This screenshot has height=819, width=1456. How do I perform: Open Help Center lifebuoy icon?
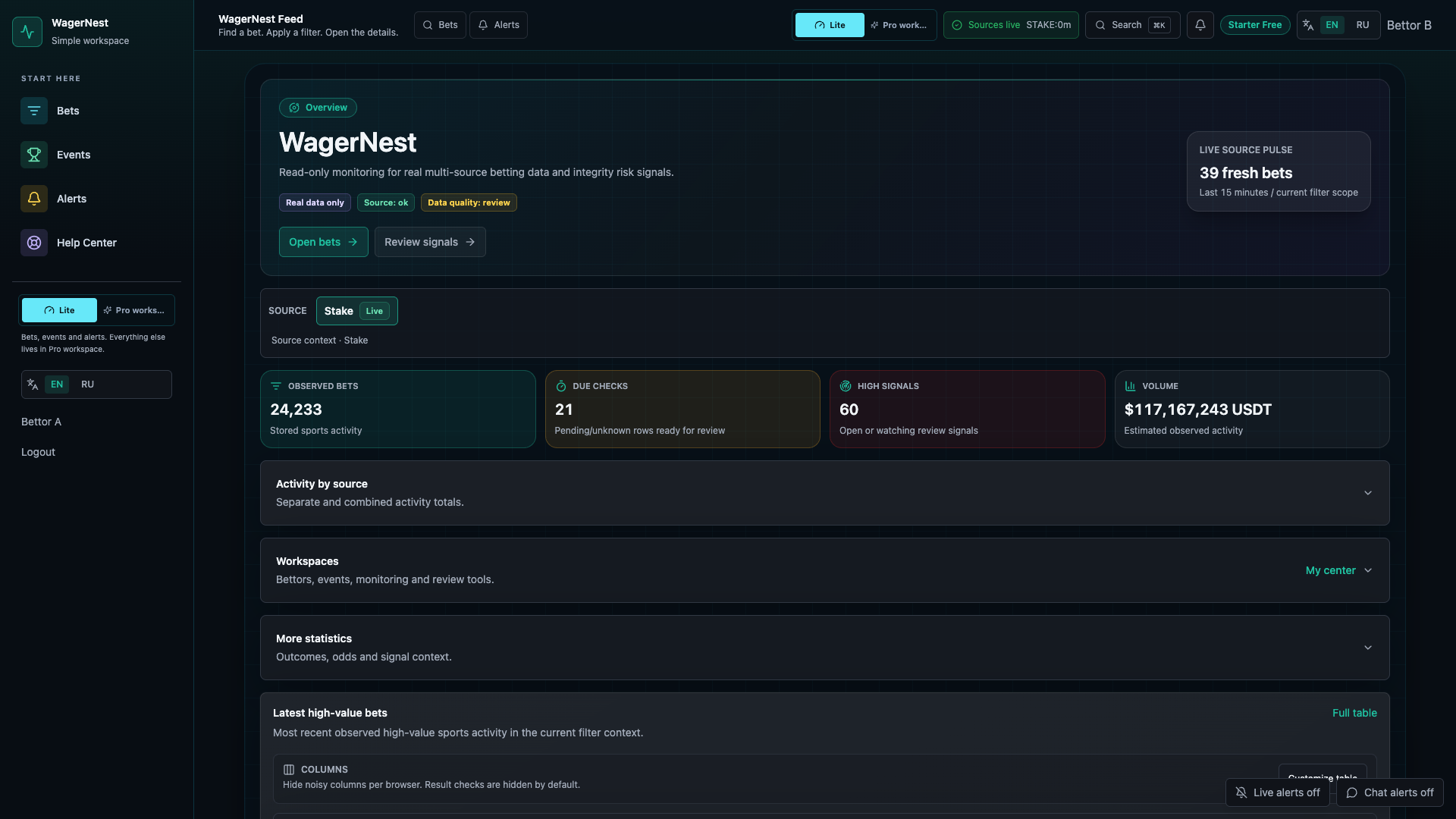pyautogui.click(x=34, y=243)
